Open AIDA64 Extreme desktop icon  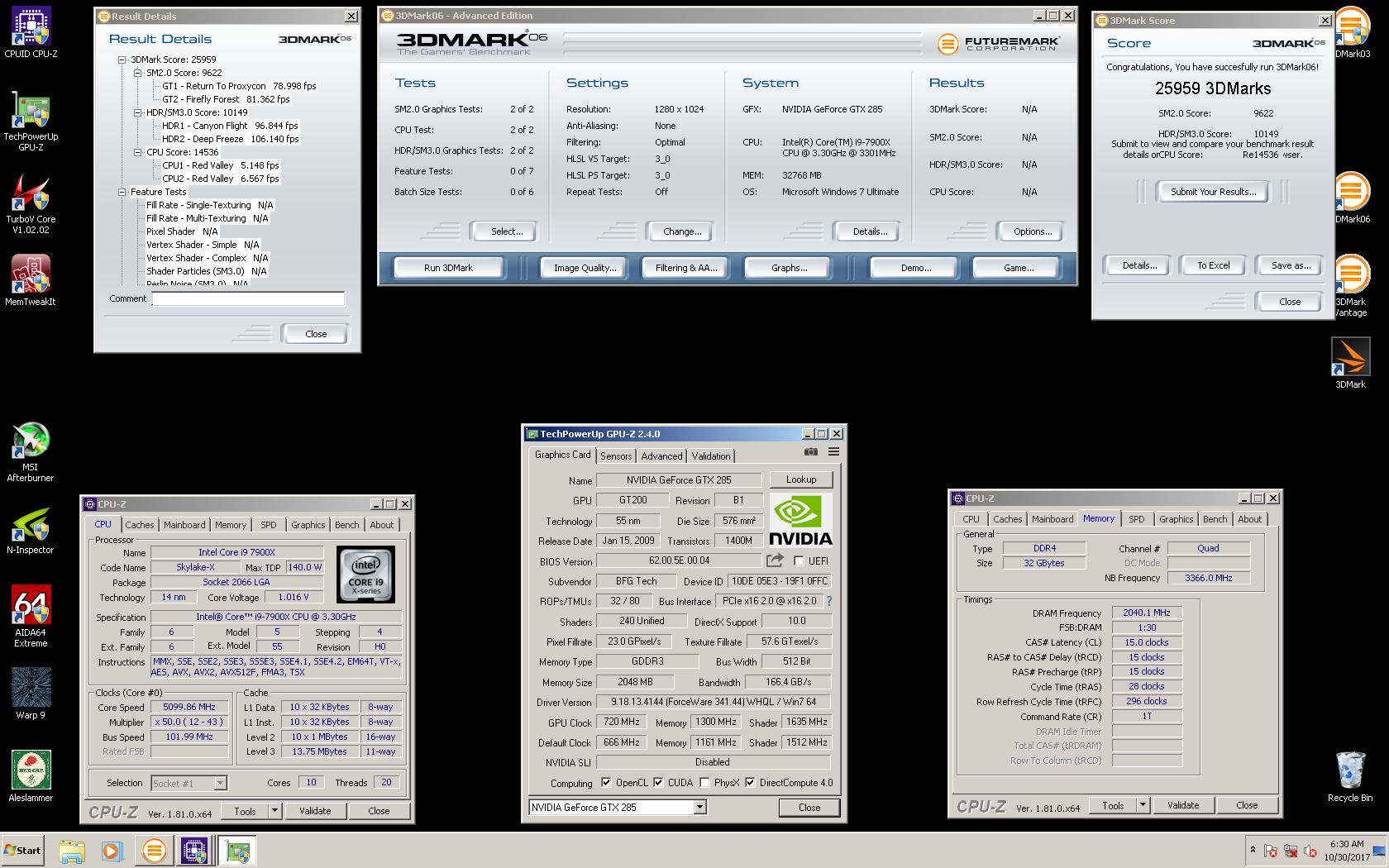(31, 616)
